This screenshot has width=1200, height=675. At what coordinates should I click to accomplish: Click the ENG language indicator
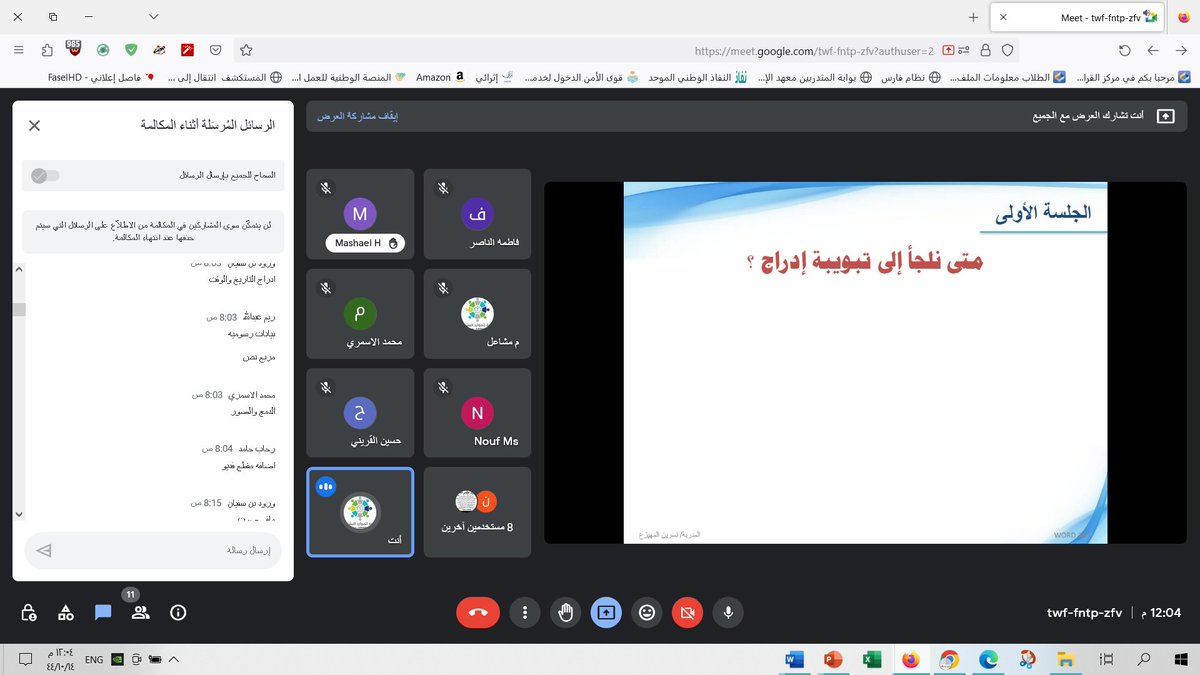[x=93, y=659]
